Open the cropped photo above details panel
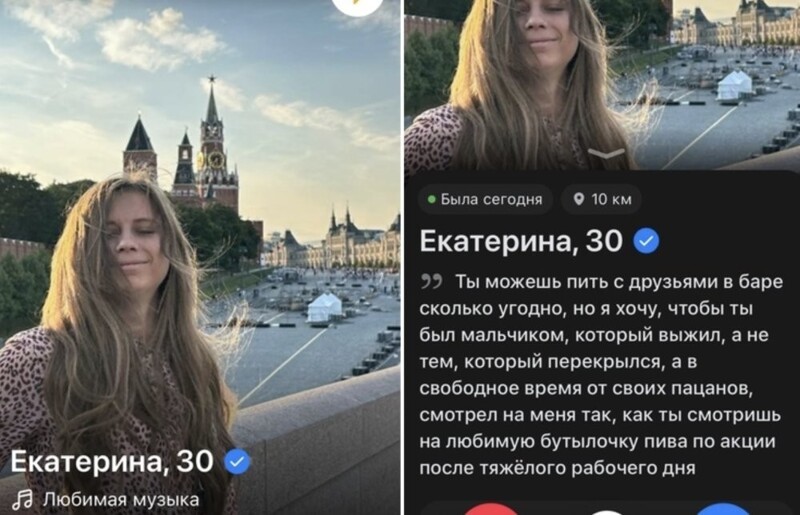Viewport: 800px width, 515px height. tap(602, 84)
